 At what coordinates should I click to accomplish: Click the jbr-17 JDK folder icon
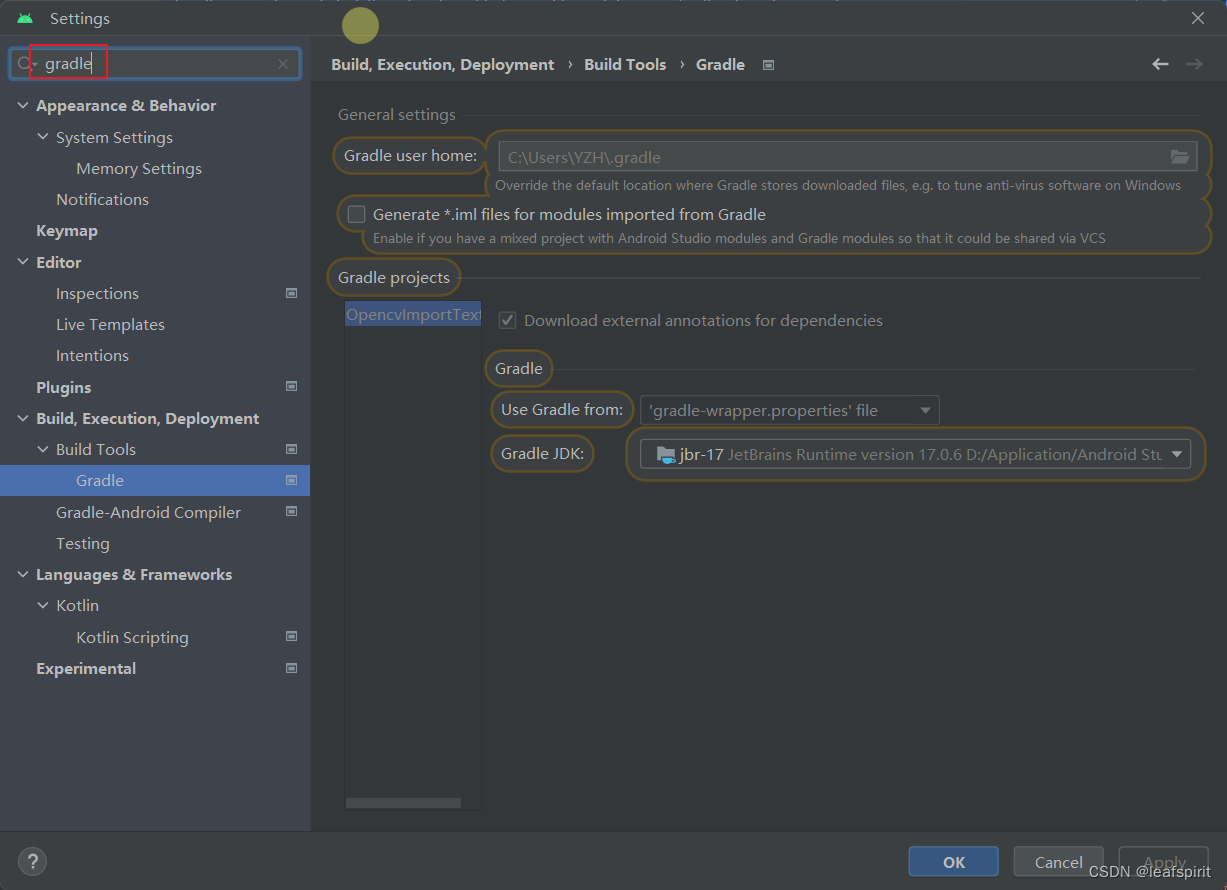pyautogui.click(x=665, y=455)
